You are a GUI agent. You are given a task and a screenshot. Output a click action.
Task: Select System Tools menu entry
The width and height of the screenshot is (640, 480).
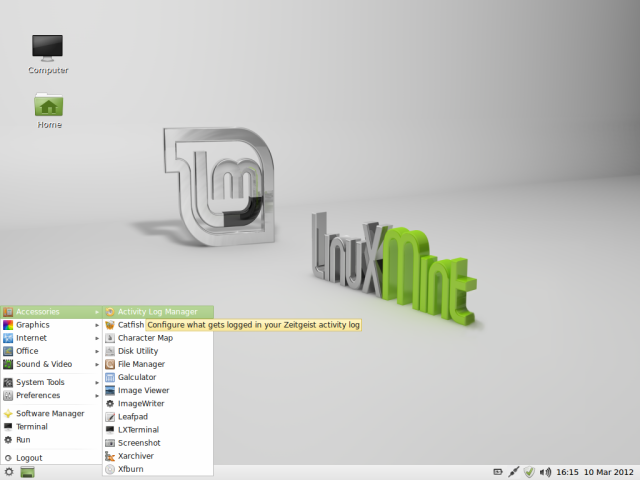pos(51,382)
